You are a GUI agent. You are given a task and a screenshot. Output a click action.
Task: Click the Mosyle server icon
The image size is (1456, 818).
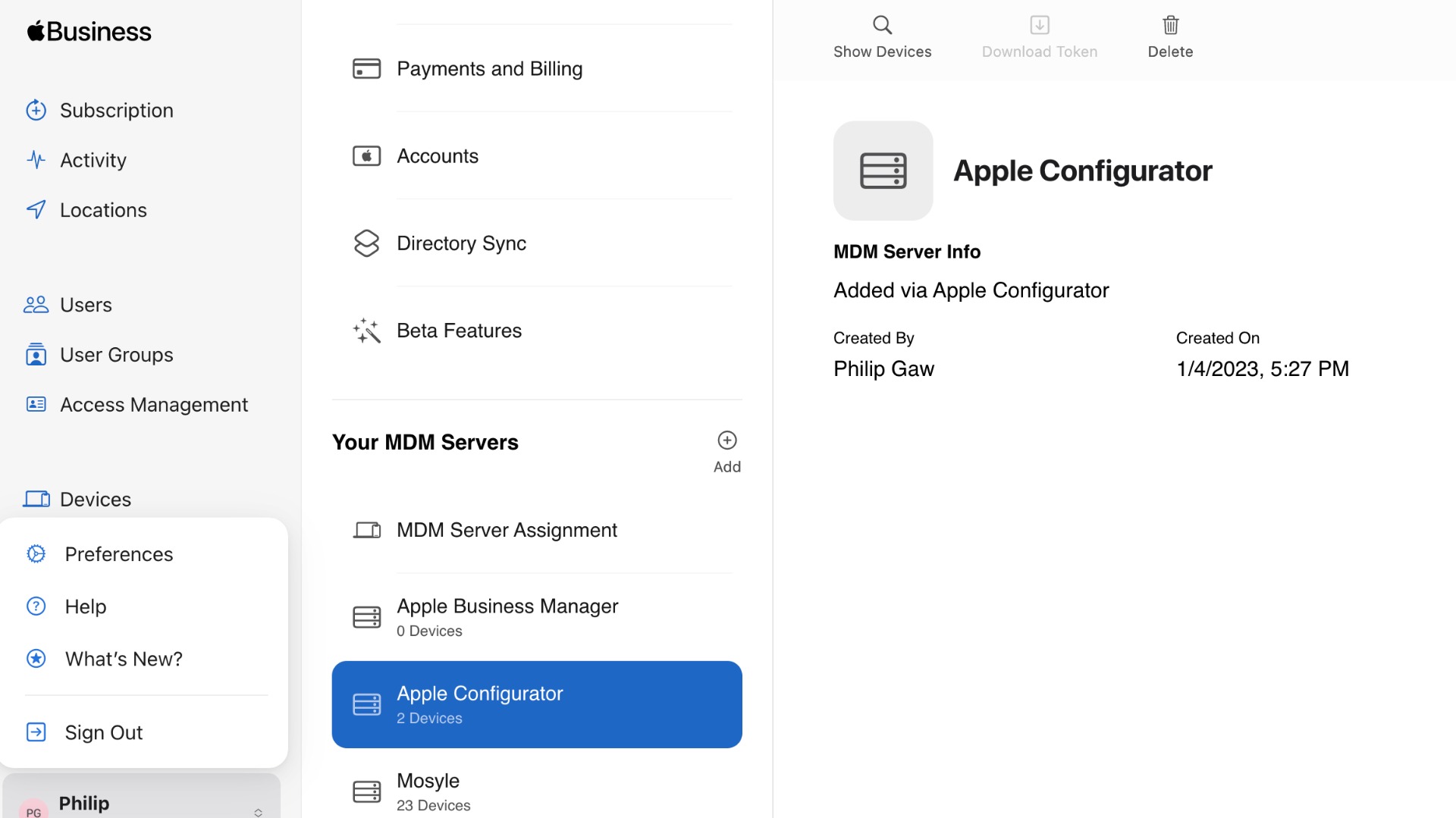pyautogui.click(x=366, y=791)
